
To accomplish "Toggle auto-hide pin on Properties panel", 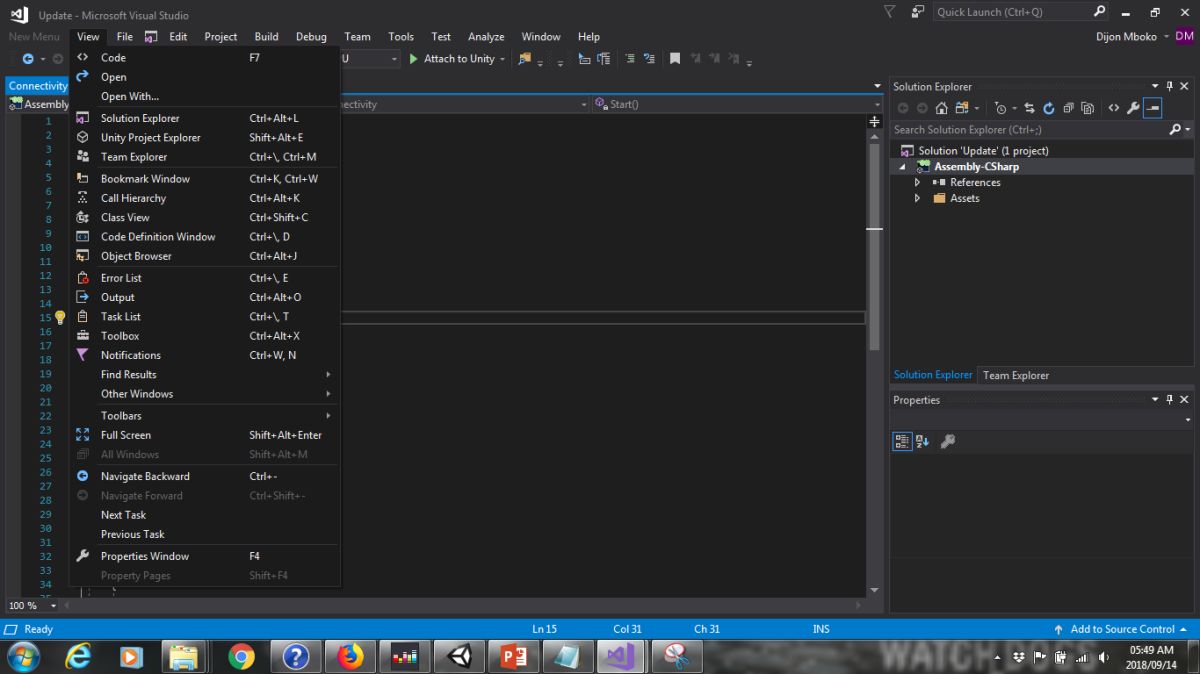I will [x=1170, y=400].
